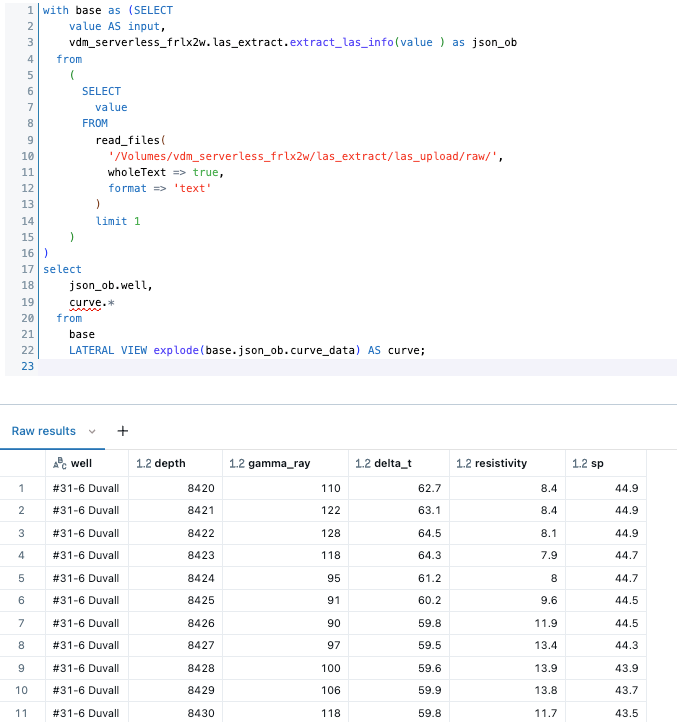Click the numeric type icon on sp column
Image resolution: width=677 pixels, height=722 pixels.
tap(579, 464)
